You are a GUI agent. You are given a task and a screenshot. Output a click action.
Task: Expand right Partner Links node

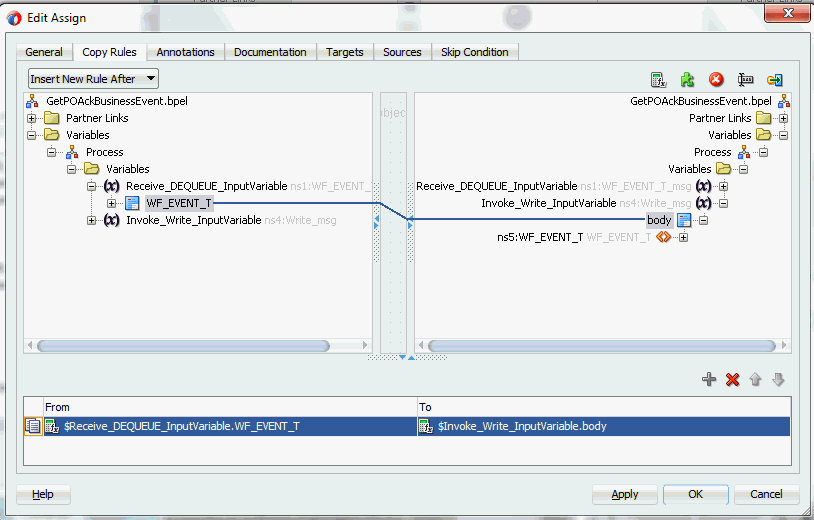783,118
